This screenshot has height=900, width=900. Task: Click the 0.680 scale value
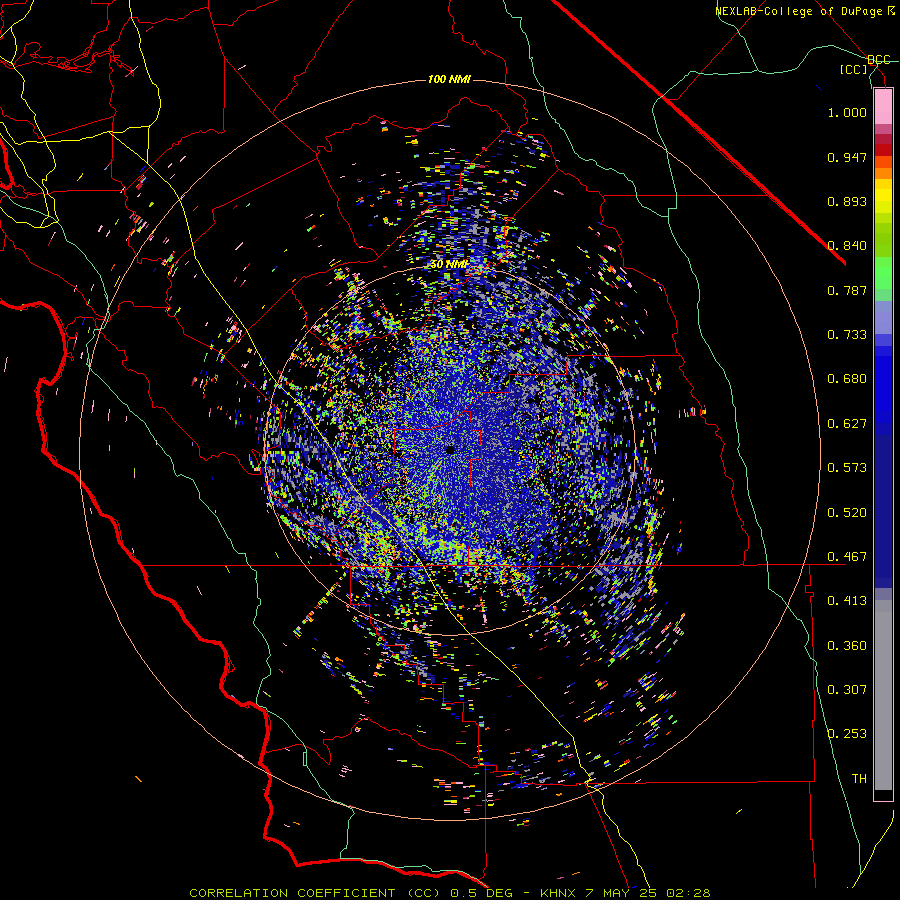pyautogui.click(x=847, y=379)
